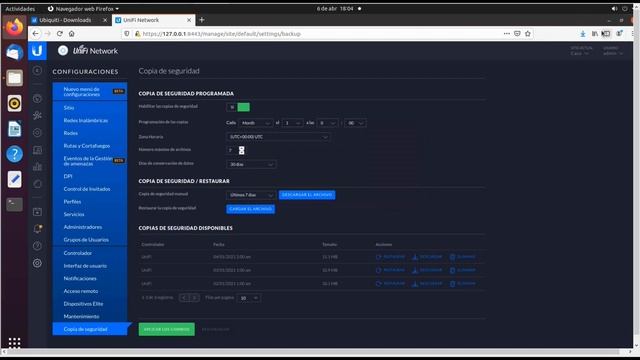Viewport: 640px width, 360px height.
Task: Click the Eliminar trash icon for 04/01/2021 backup
Action: 452,257
